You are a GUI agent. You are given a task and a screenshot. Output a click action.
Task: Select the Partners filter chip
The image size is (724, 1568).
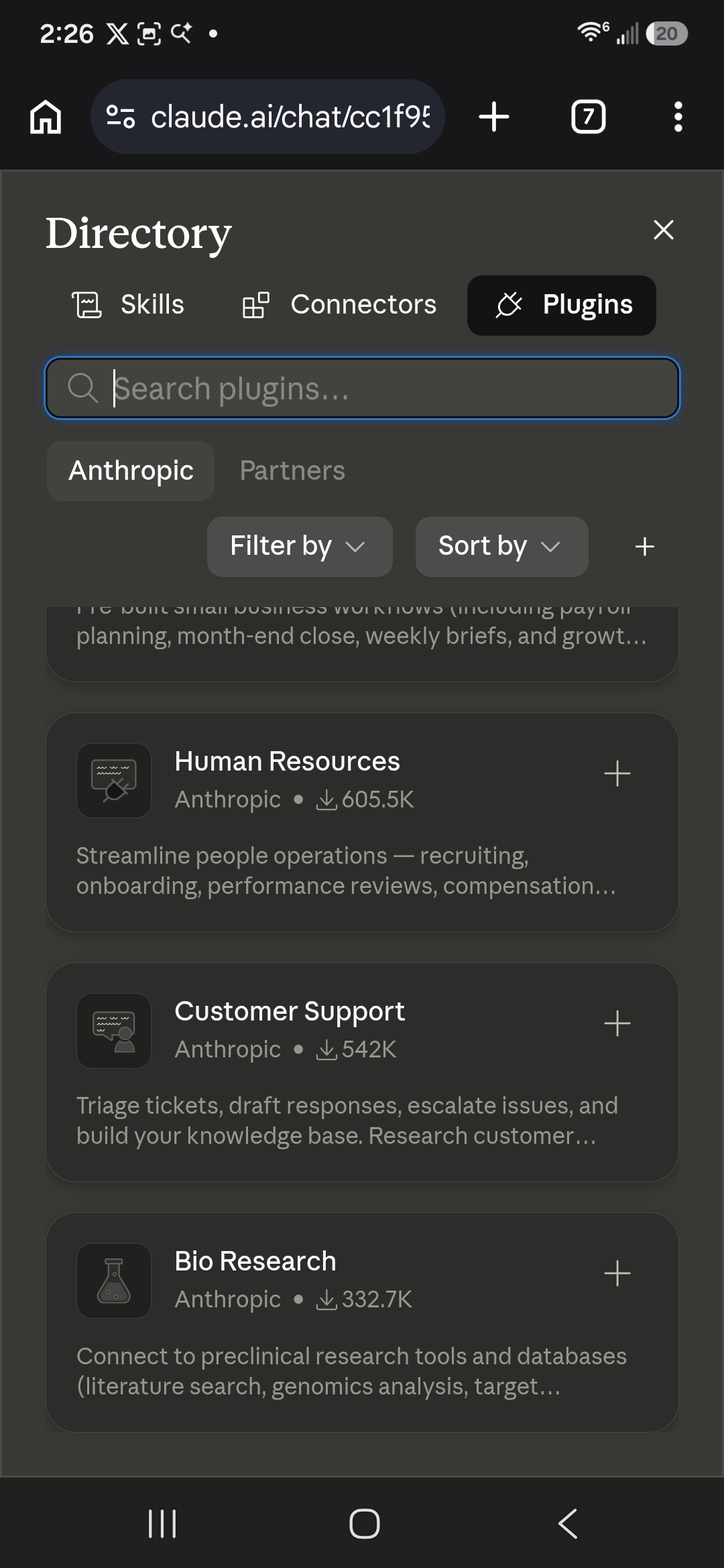tap(292, 470)
